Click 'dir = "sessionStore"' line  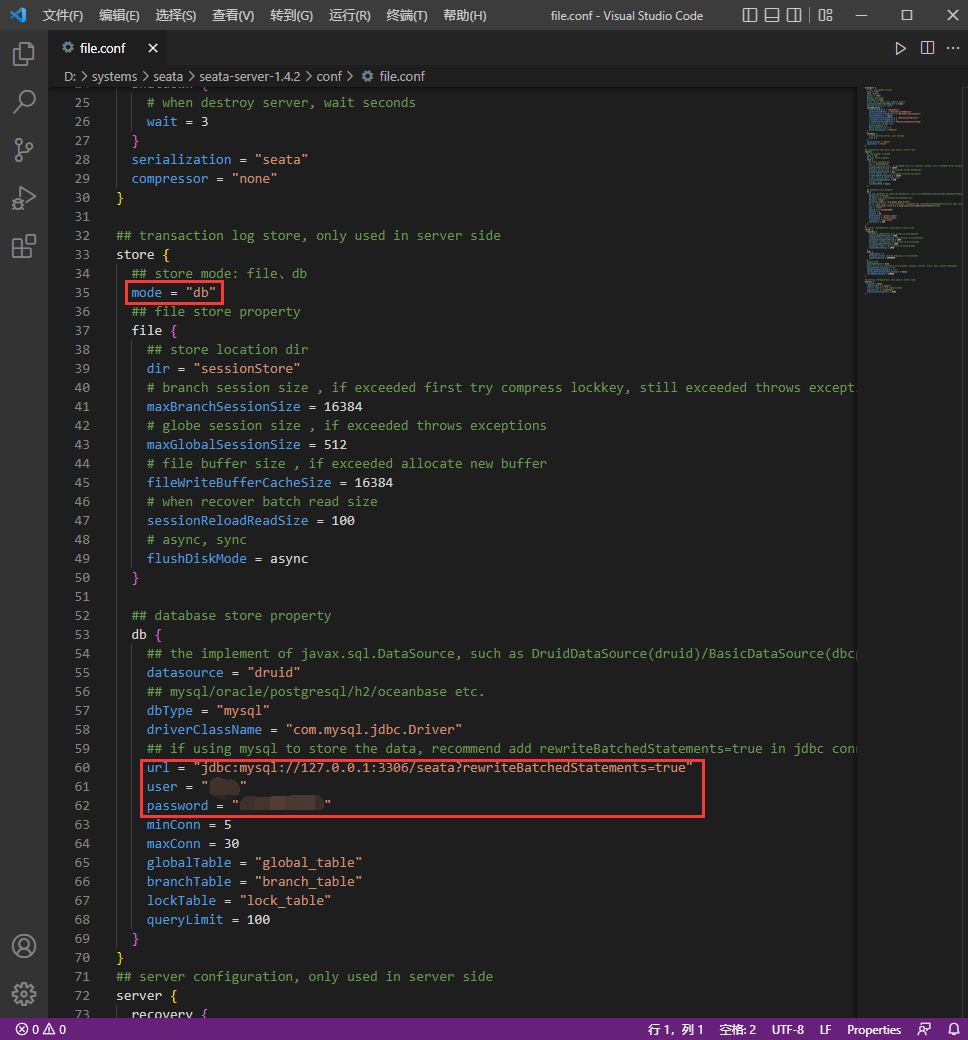tap(224, 368)
